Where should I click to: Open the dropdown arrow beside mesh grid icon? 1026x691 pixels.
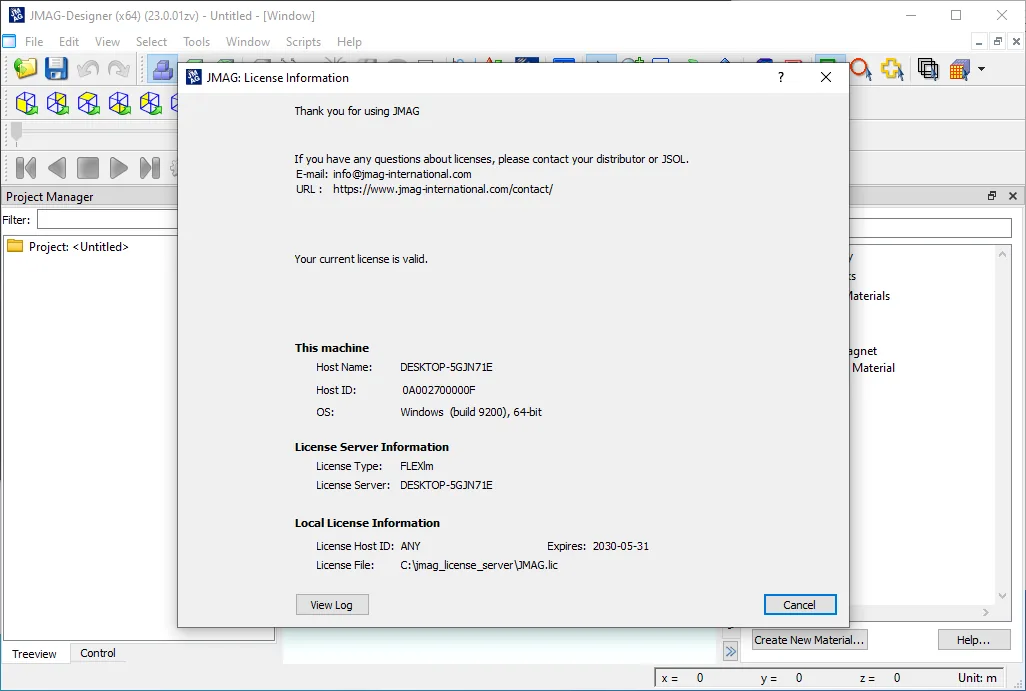[x=981, y=69]
